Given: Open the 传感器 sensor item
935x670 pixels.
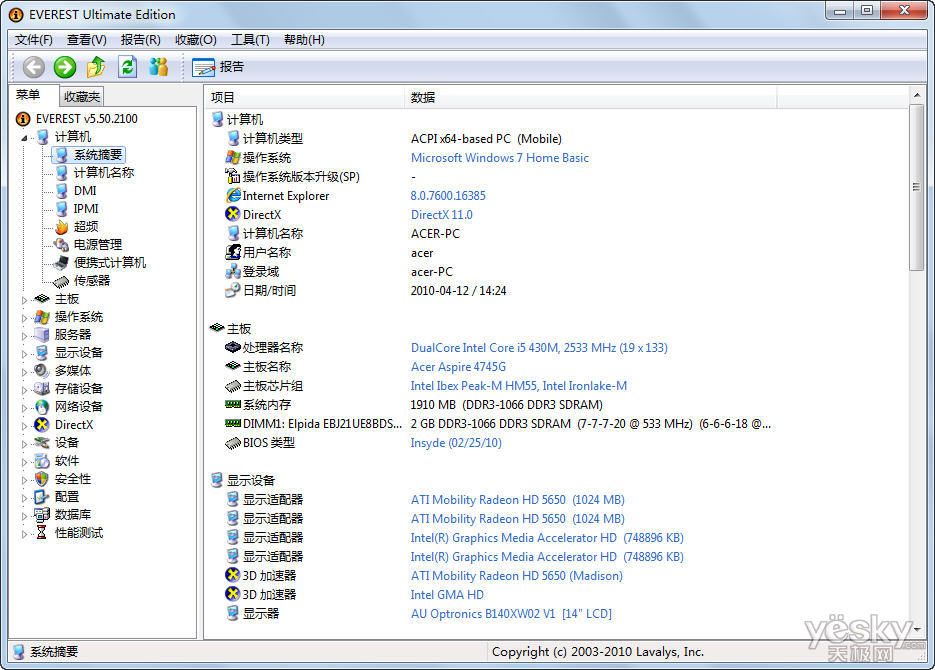Looking at the screenshot, I should pos(92,280).
